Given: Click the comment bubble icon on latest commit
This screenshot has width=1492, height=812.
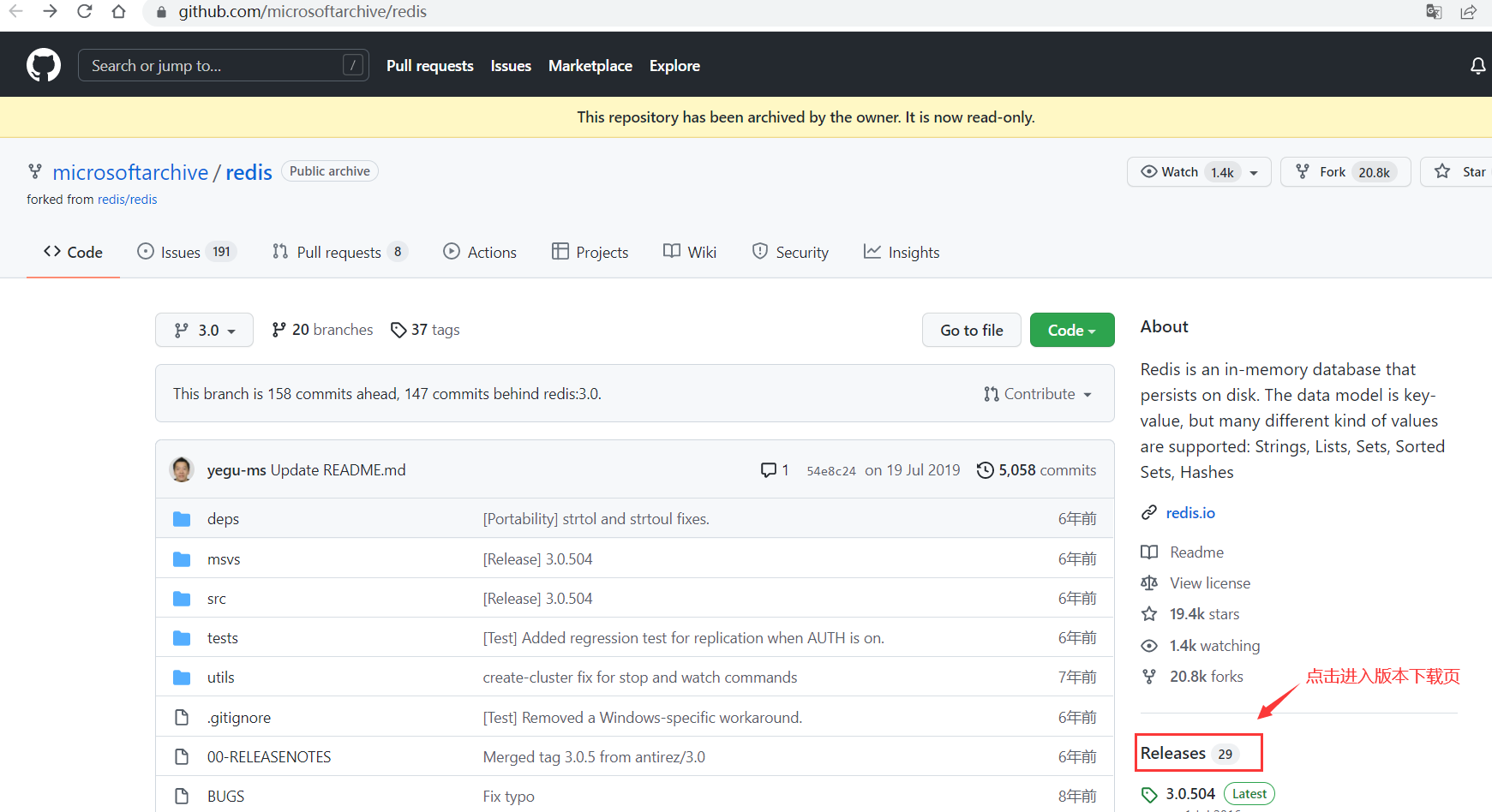Looking at the screenshot, I should 768,470.
